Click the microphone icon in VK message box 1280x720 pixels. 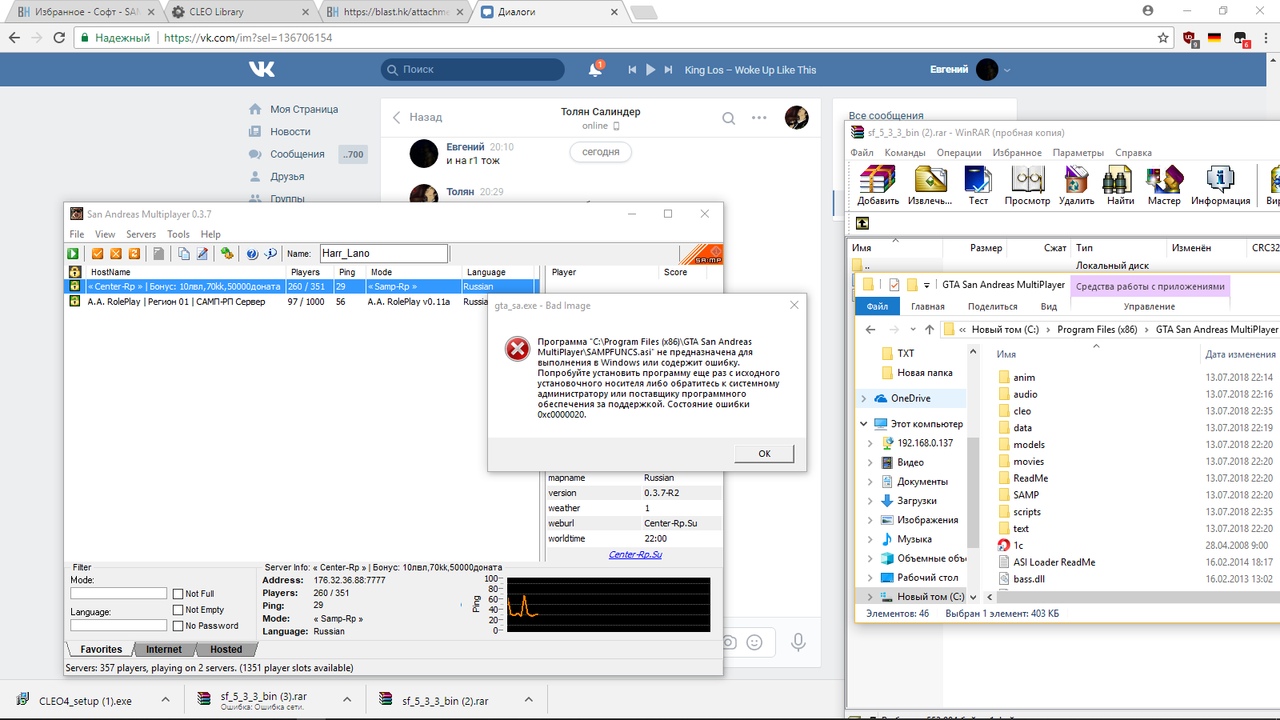pyautogui.click(x=798, y=642)
